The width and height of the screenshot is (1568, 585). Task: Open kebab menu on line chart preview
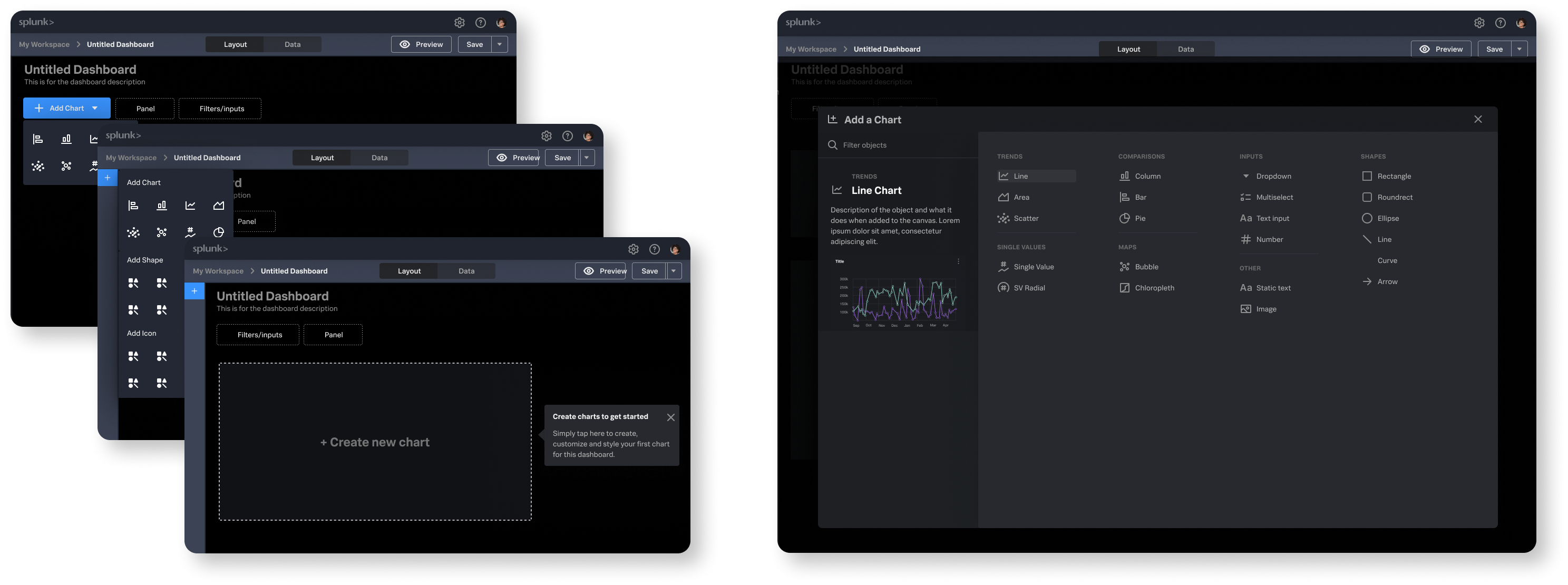(x=958, y=261)
